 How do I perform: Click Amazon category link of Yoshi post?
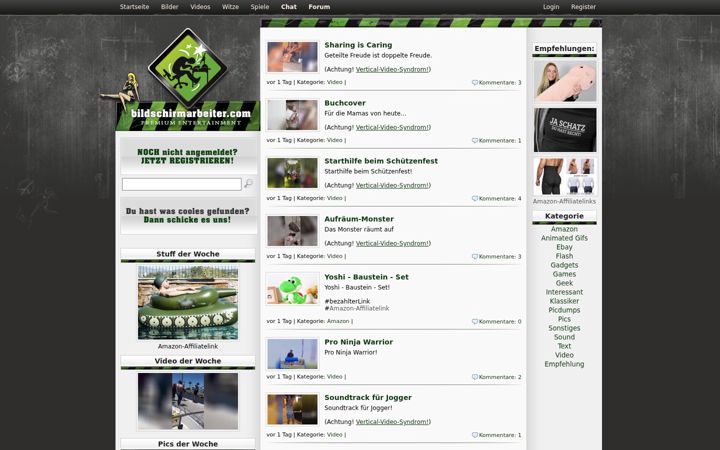tap(338, 321)
